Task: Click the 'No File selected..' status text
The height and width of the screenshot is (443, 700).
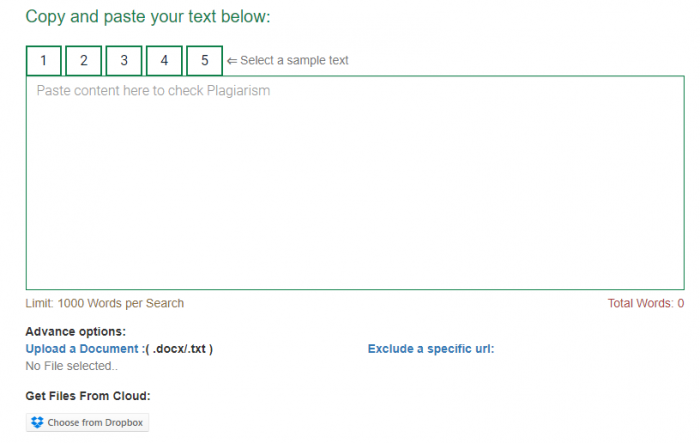Action: (71, 366)
